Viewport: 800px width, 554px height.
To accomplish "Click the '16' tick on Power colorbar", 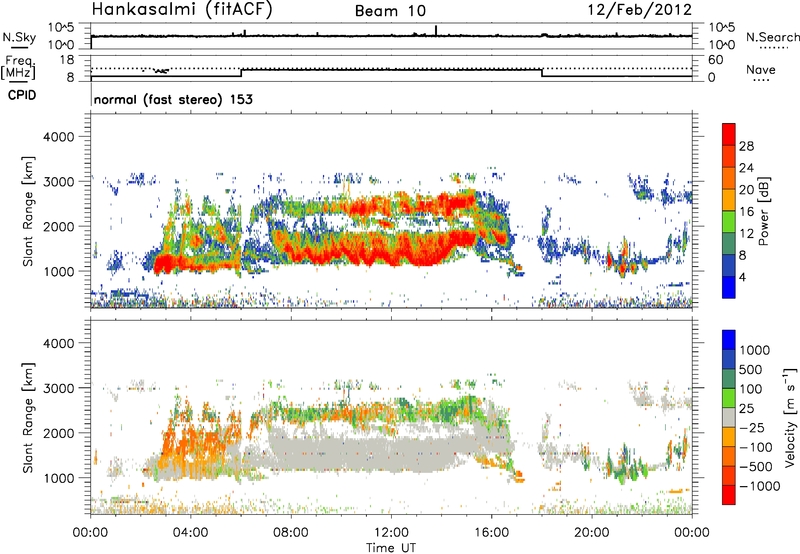I will [x=746, y=212].
